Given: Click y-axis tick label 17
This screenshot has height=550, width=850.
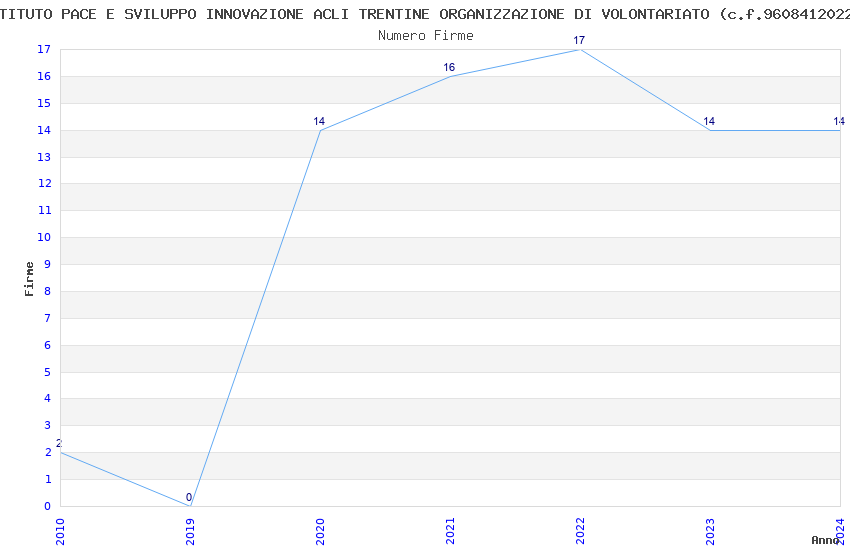Looking at the screenshot, I should click(x=44, y=49).
